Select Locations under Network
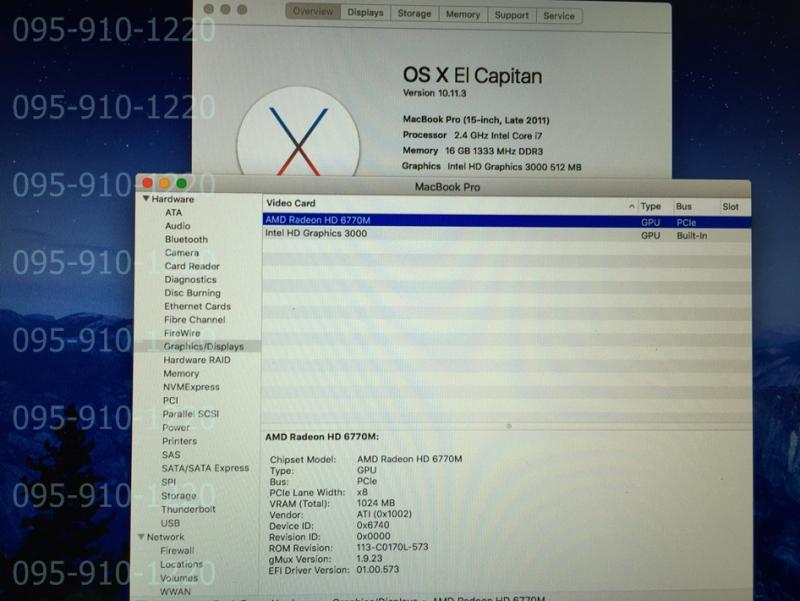 point(182,564)
